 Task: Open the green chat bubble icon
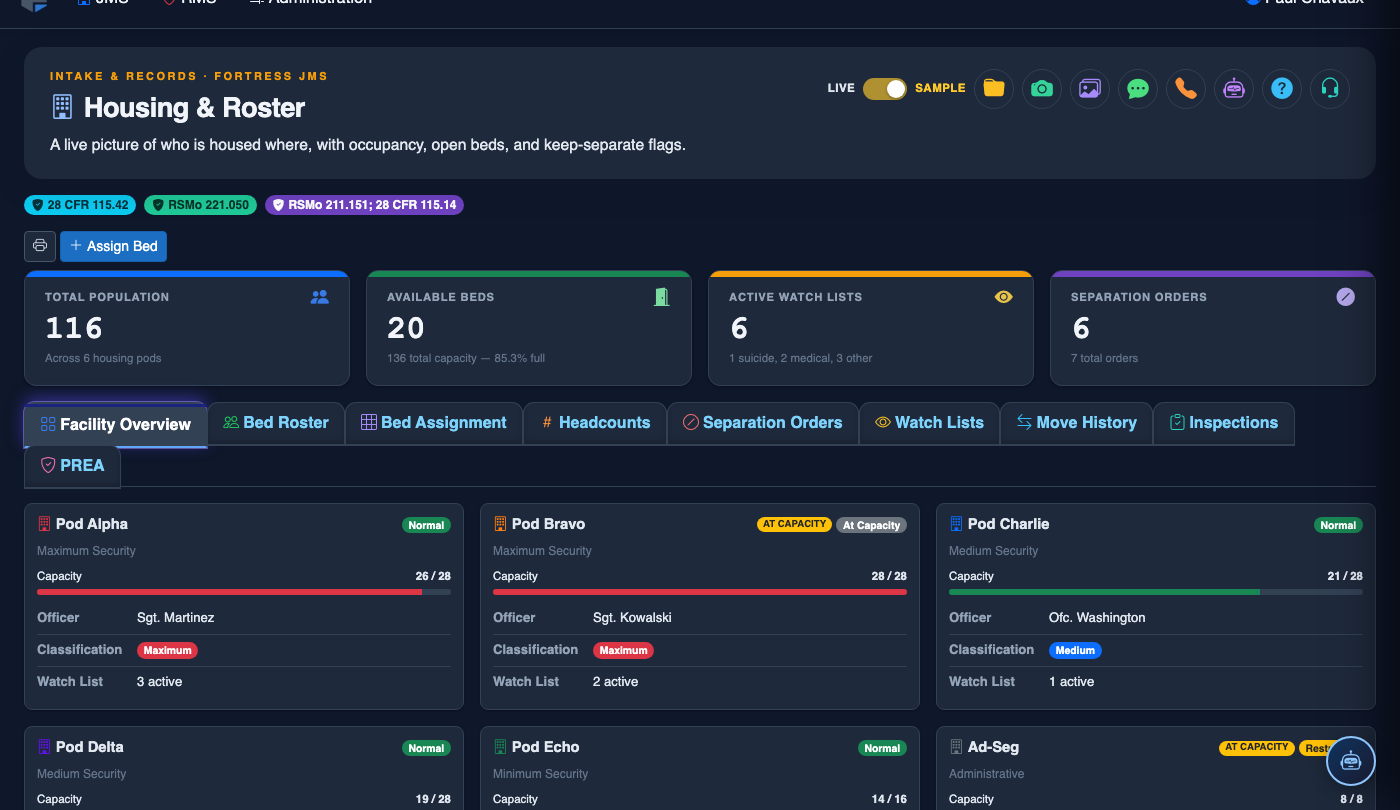coord(1138,88)
